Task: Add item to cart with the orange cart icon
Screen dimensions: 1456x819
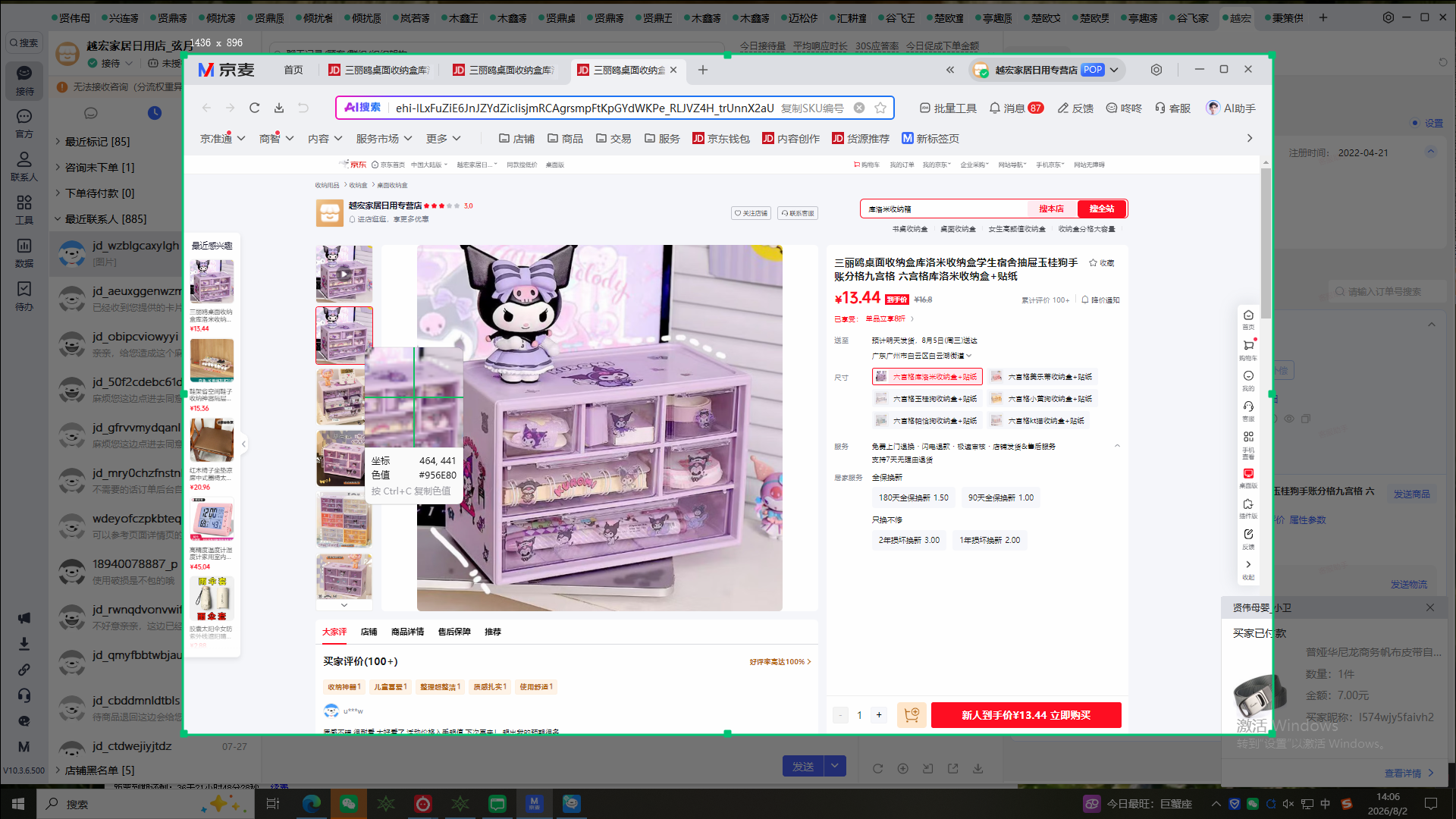Action: point(912,715)
